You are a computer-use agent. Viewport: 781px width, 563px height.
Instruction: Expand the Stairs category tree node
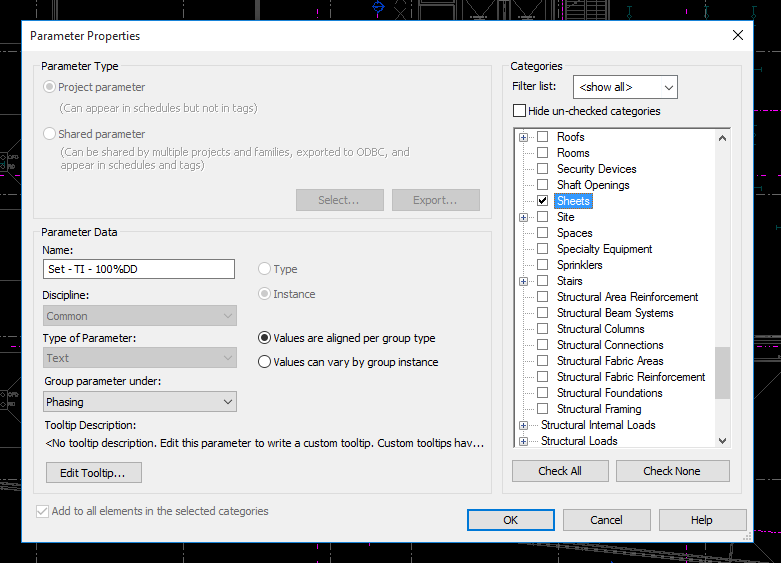(523, 281)
